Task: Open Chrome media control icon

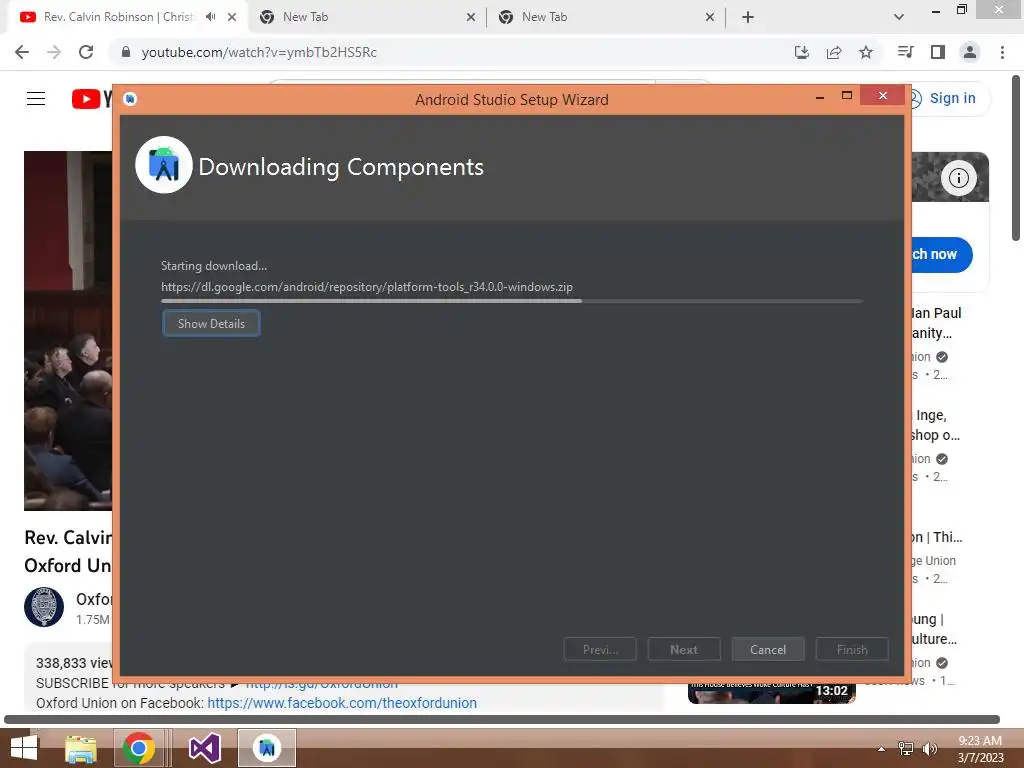Action: tap(905, 52)
